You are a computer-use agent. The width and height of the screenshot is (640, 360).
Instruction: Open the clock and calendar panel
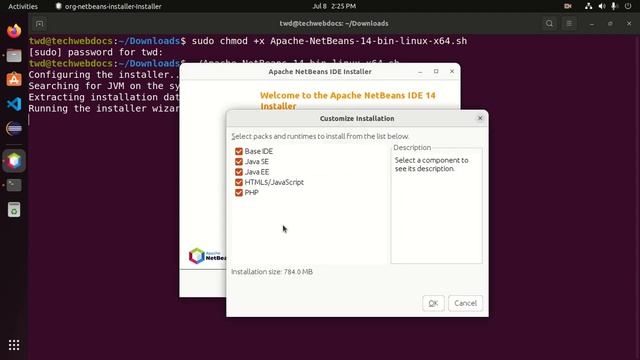(334, 6)
